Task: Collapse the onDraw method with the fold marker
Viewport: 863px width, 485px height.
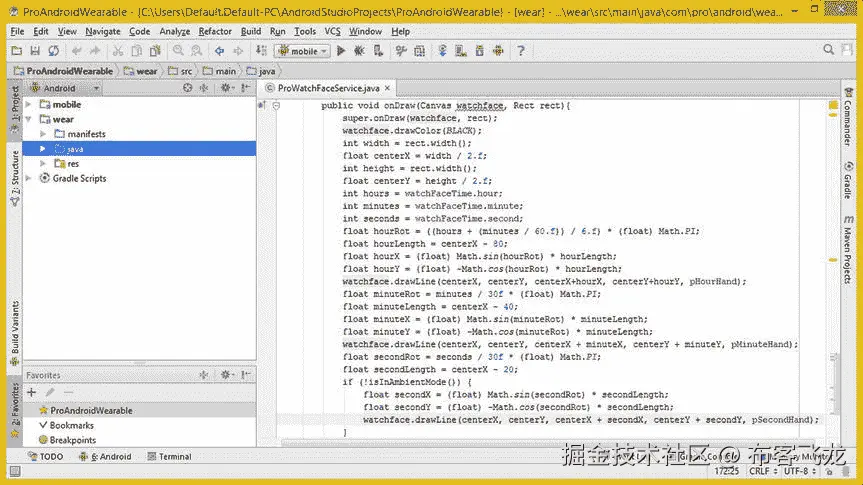Action: point(276,105)
